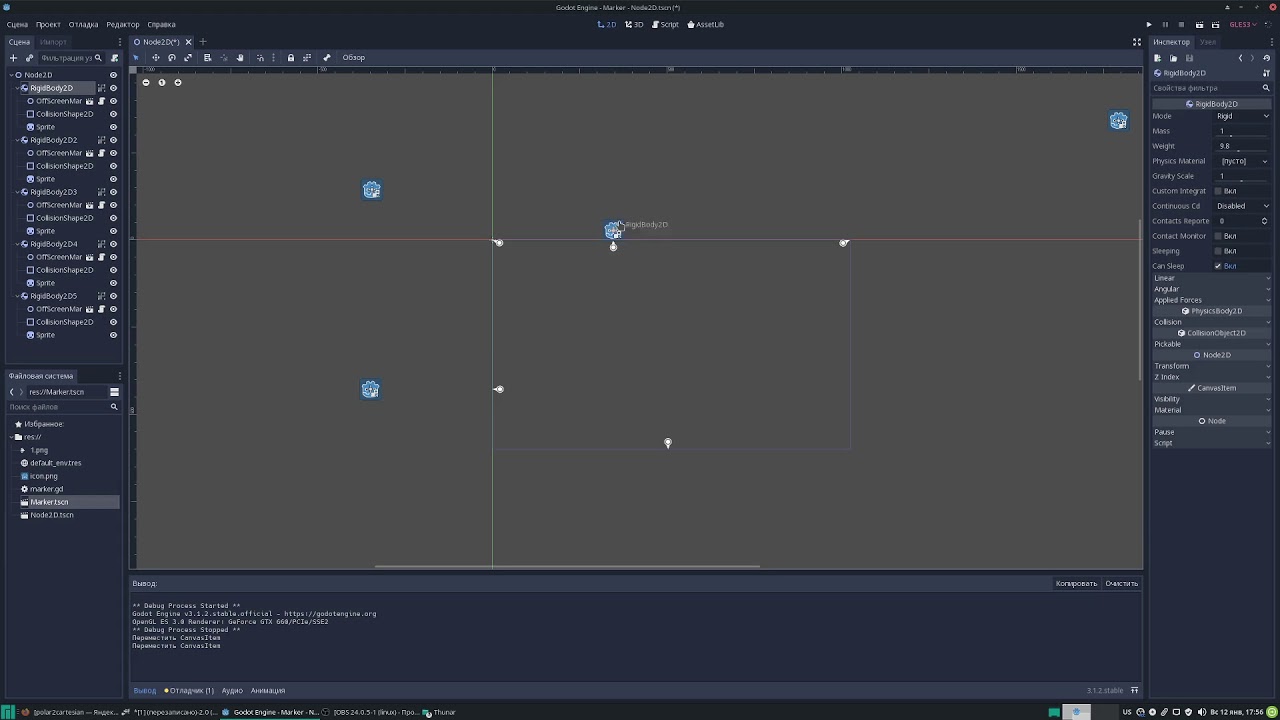1280x720 pixels.
Task: Open the GLES3 renderer dropdown
Action: (1243, 25)
